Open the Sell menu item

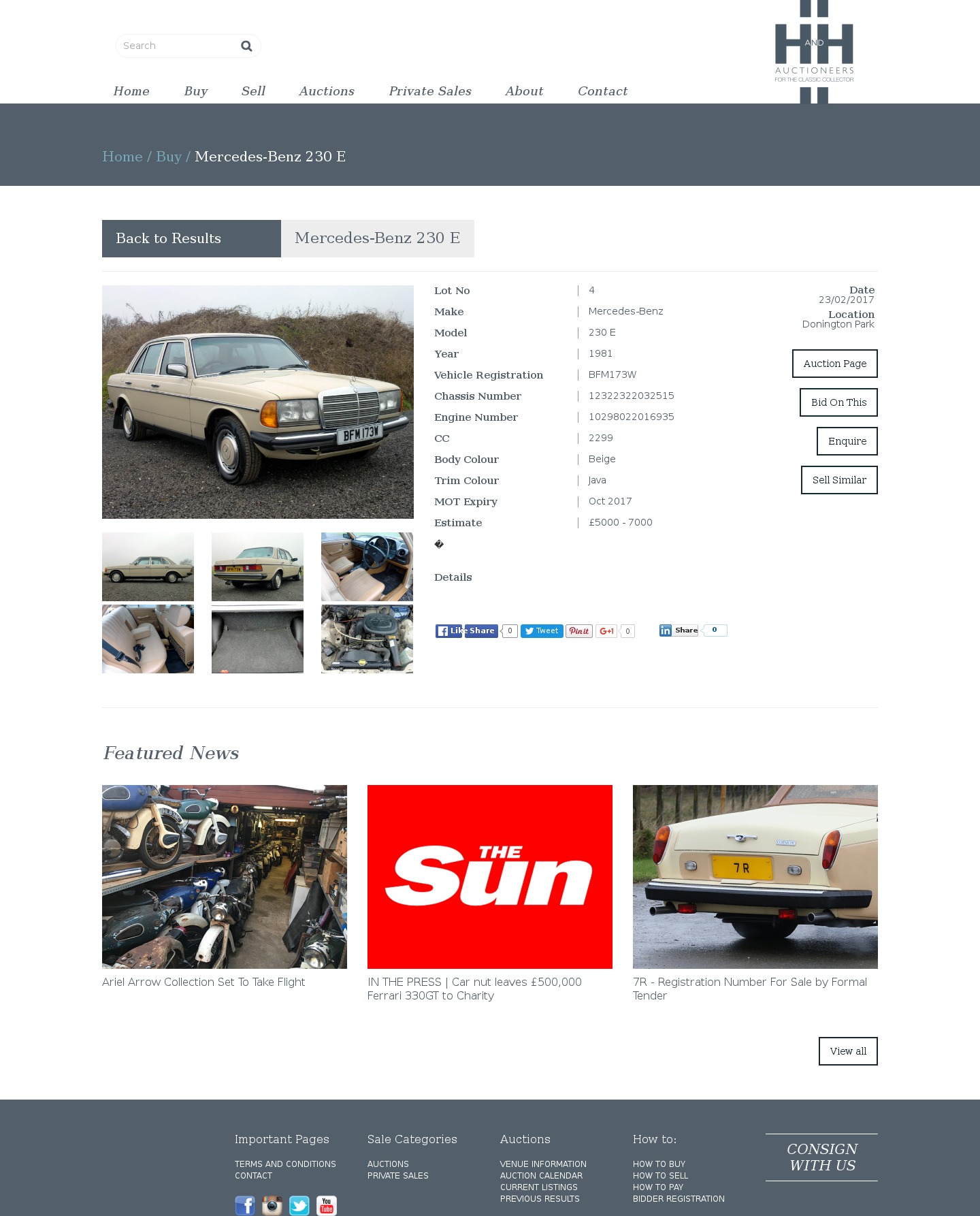tap(253, 91)
